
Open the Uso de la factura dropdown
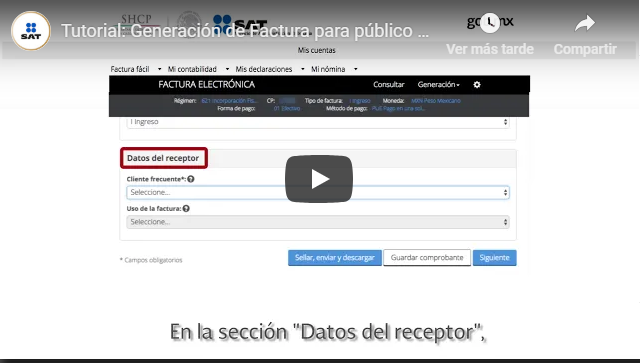tap(318, 222)
